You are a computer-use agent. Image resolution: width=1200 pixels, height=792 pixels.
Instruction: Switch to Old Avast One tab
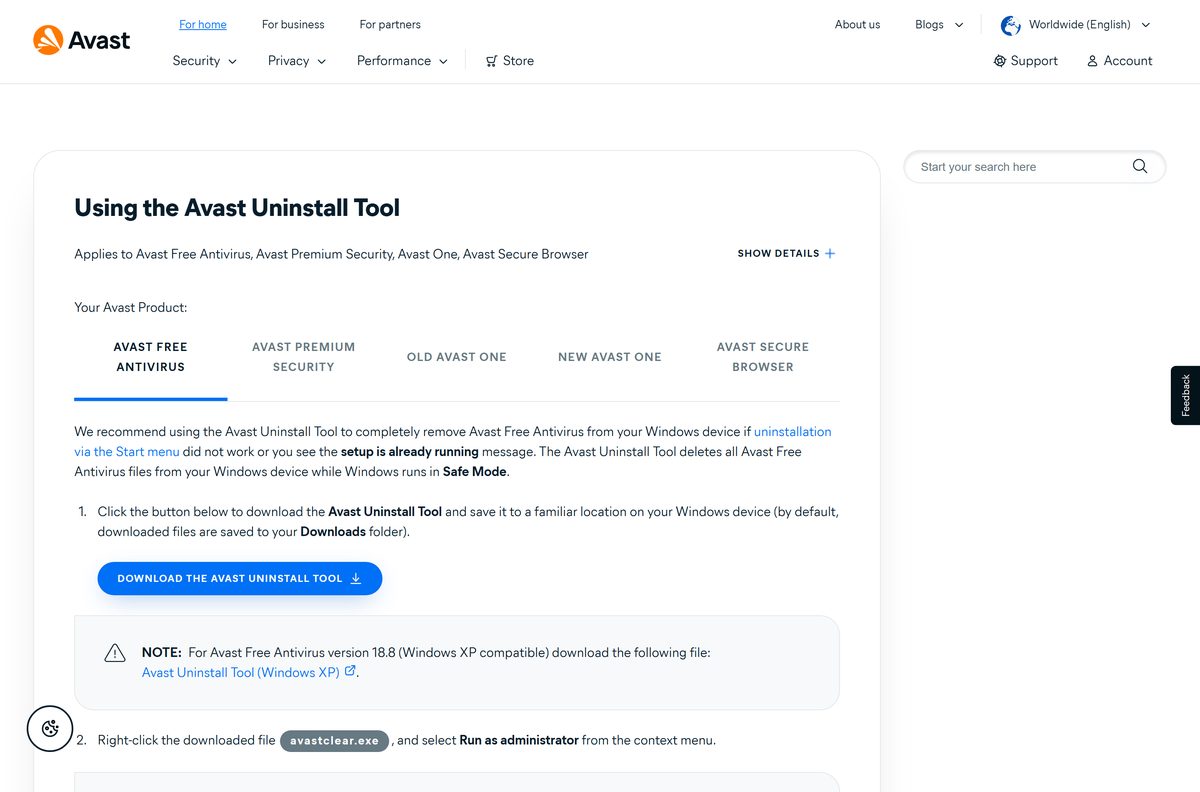[457, 357]
